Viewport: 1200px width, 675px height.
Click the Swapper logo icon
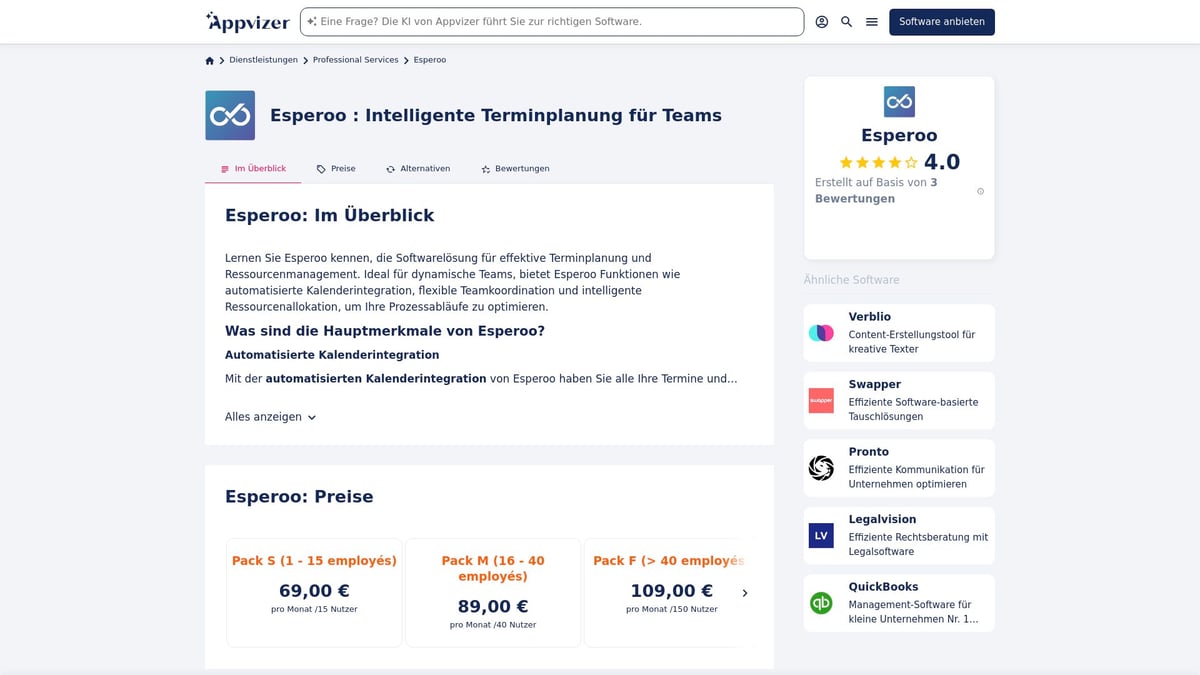click(x=821, y=401)
